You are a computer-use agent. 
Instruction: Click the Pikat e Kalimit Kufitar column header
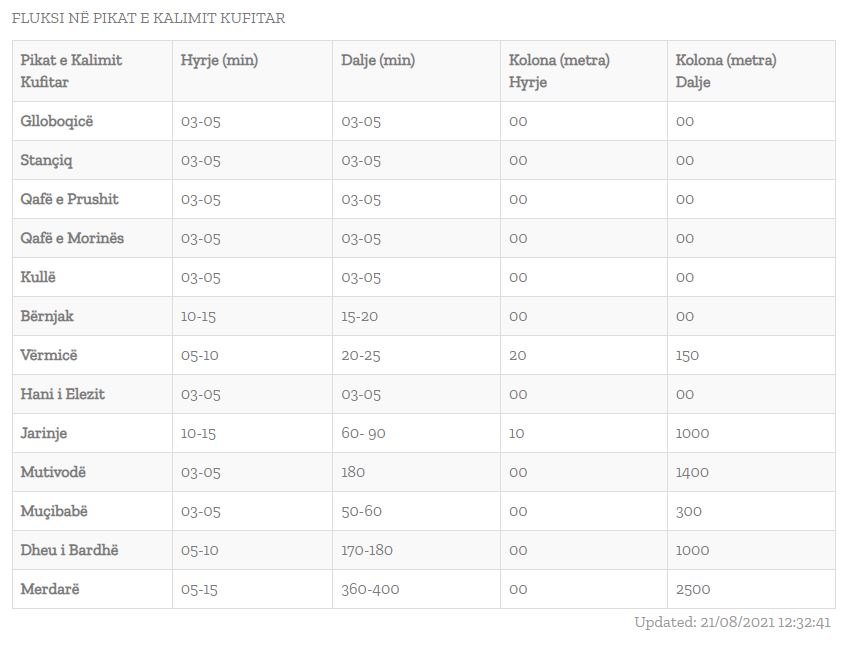(x=71, y=71)
